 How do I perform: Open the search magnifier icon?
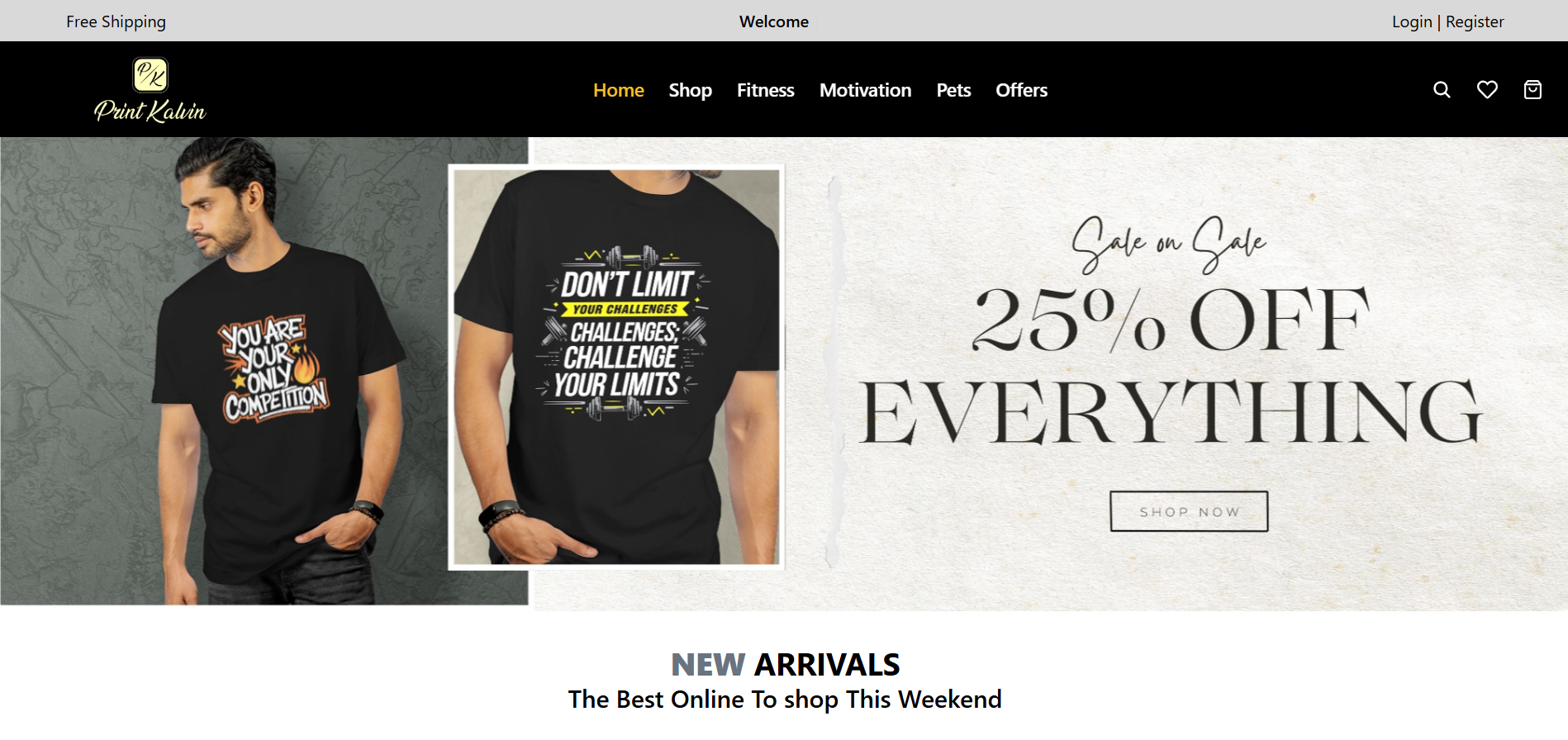tap(1442, 90)
